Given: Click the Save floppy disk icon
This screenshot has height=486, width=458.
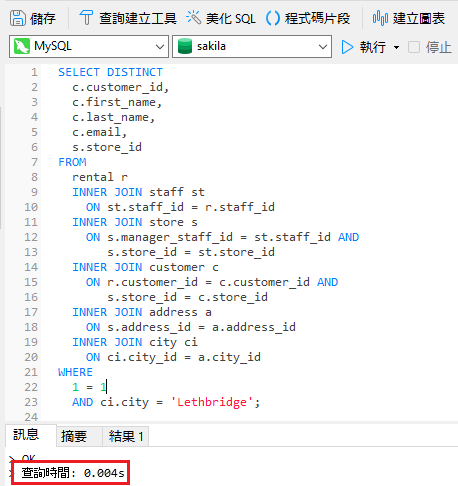Looking at the screenshot, I should pos(17,18).
